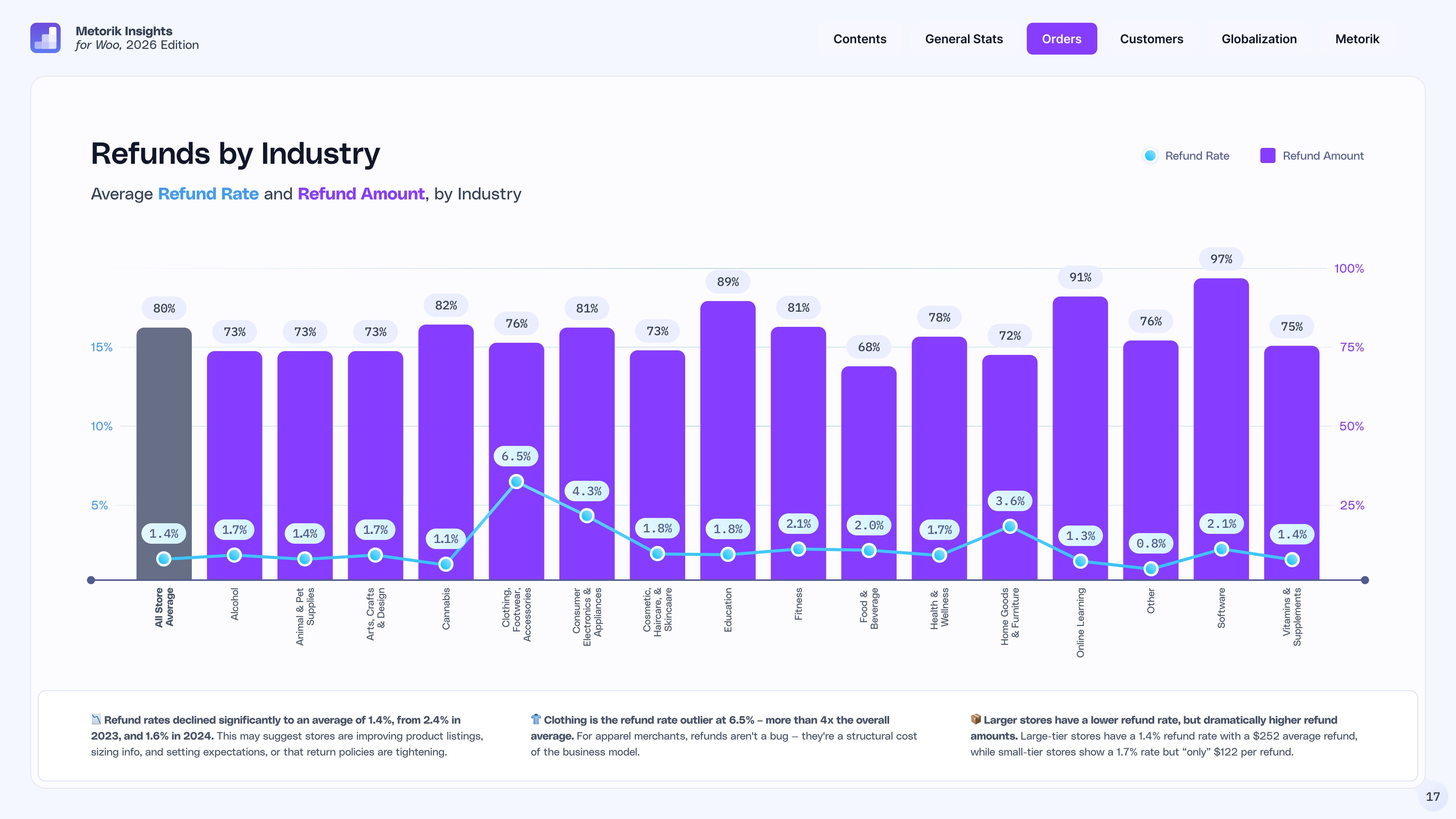Open the Globalization section
Image resolution: width=1456 pixels, height=819 pixels.
click(x=1259, y=39)
